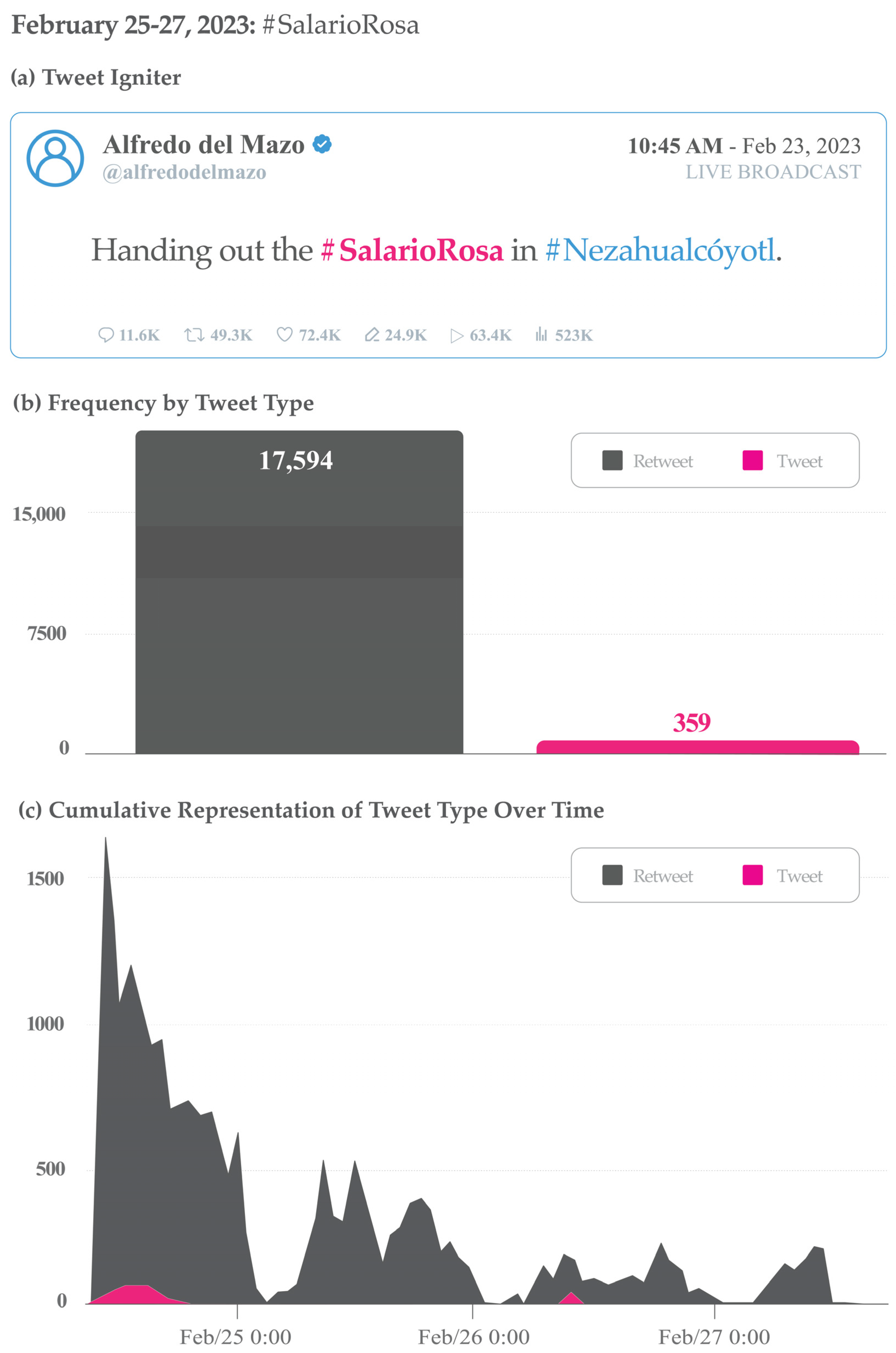
Task: Click the gray Retweet swatch in the frequency legend
Action: coord(612,460)
